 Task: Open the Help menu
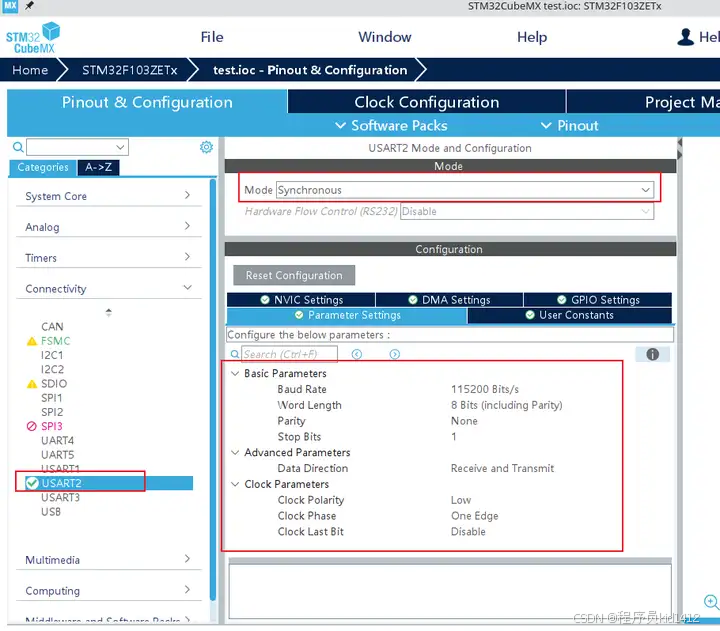532,37
